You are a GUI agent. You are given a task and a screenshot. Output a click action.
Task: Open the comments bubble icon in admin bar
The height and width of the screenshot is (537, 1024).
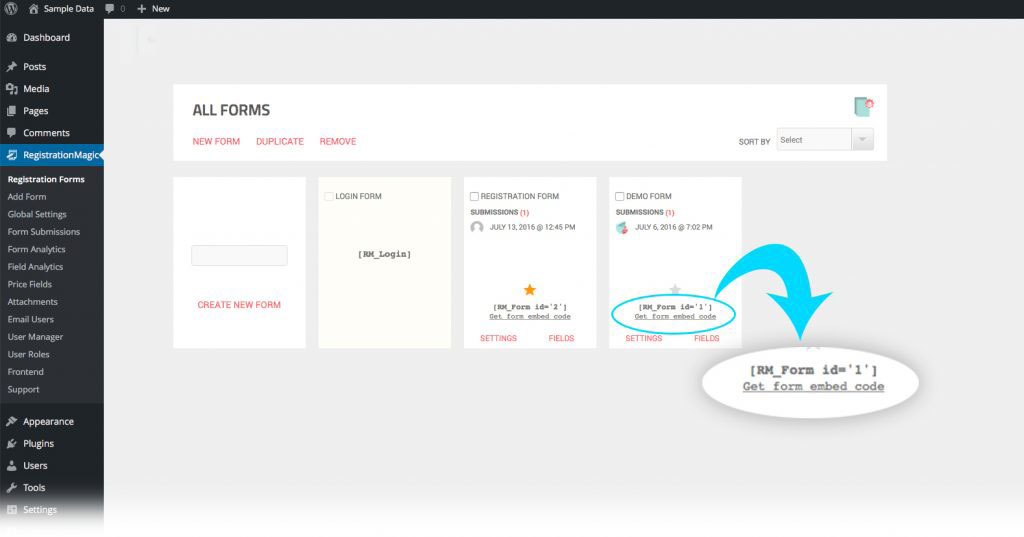[x=110, y=8]
